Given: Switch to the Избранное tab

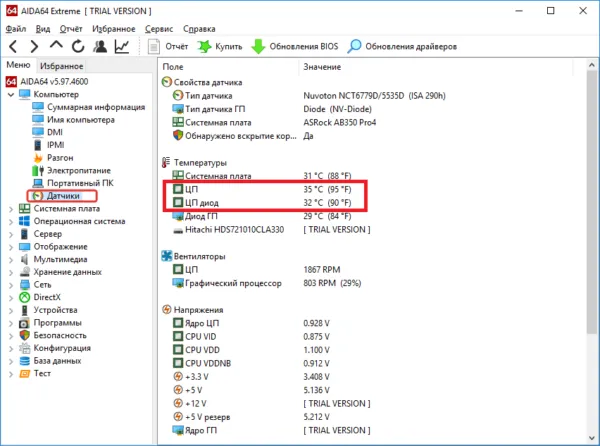Looking at the screenshot, I should 61,66.
